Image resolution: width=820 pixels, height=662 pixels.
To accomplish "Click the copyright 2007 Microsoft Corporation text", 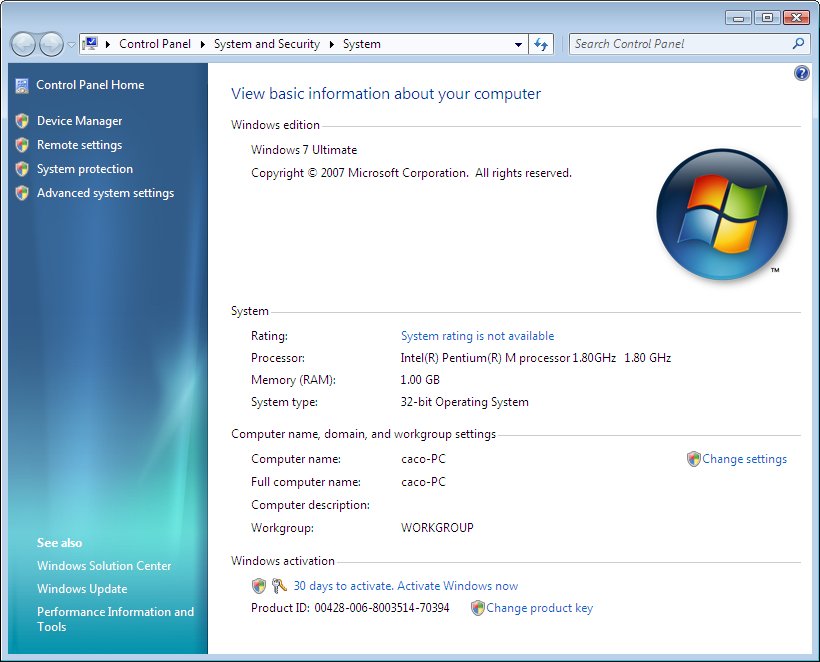I will 411,173.
